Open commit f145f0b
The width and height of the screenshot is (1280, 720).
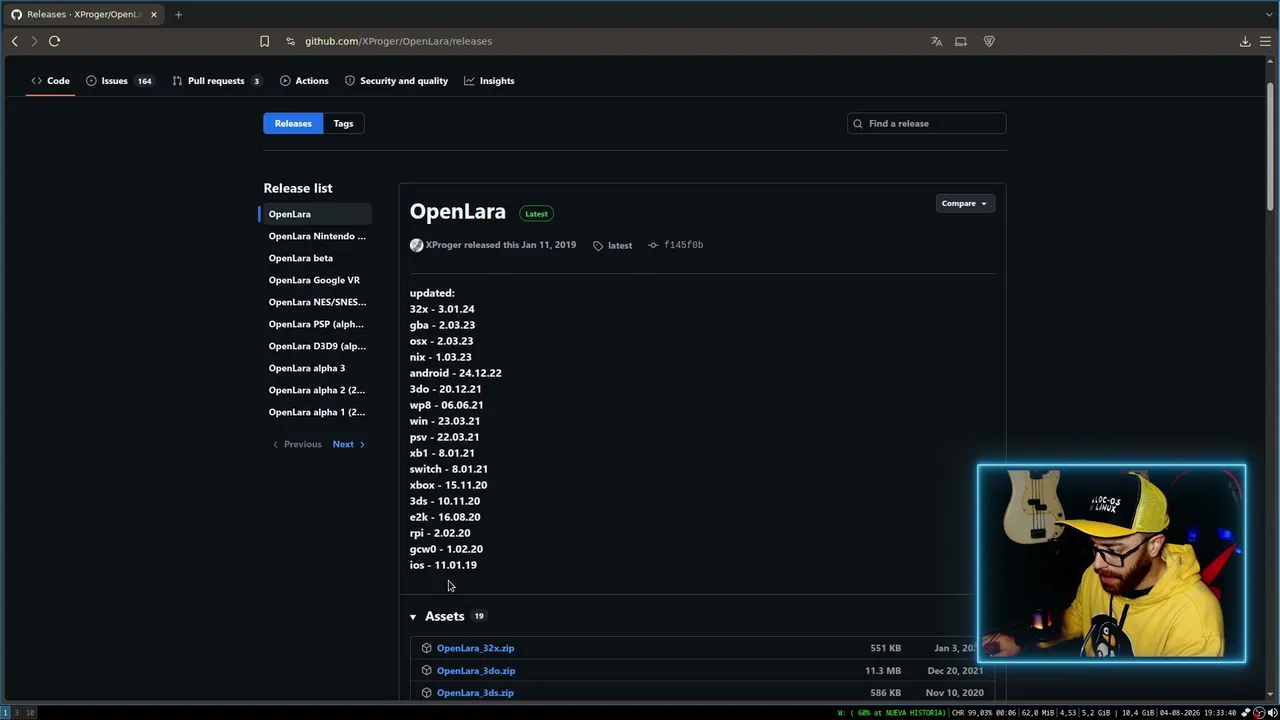[683, 245]
